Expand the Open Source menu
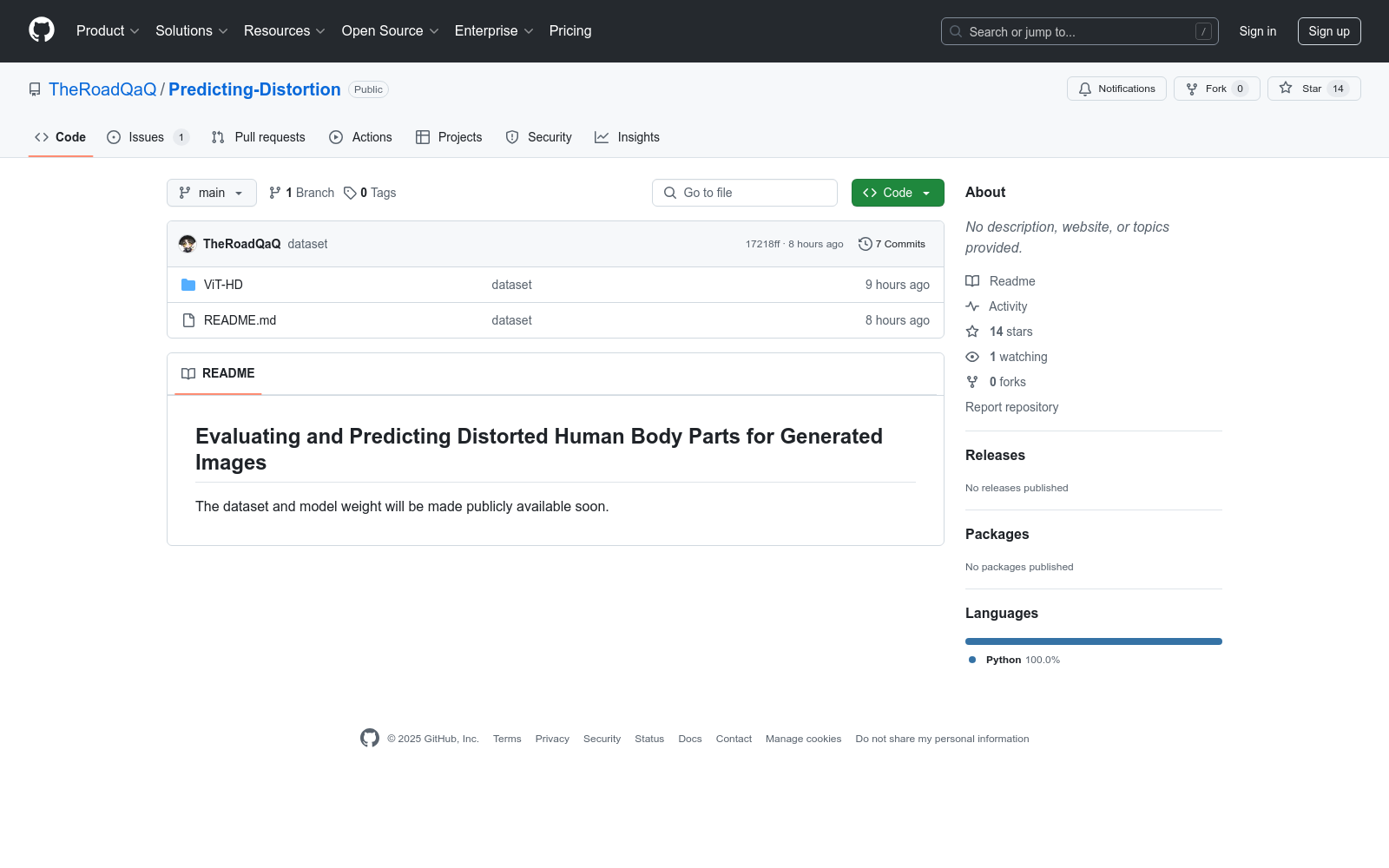1389x868 pixels. point(391,30)
